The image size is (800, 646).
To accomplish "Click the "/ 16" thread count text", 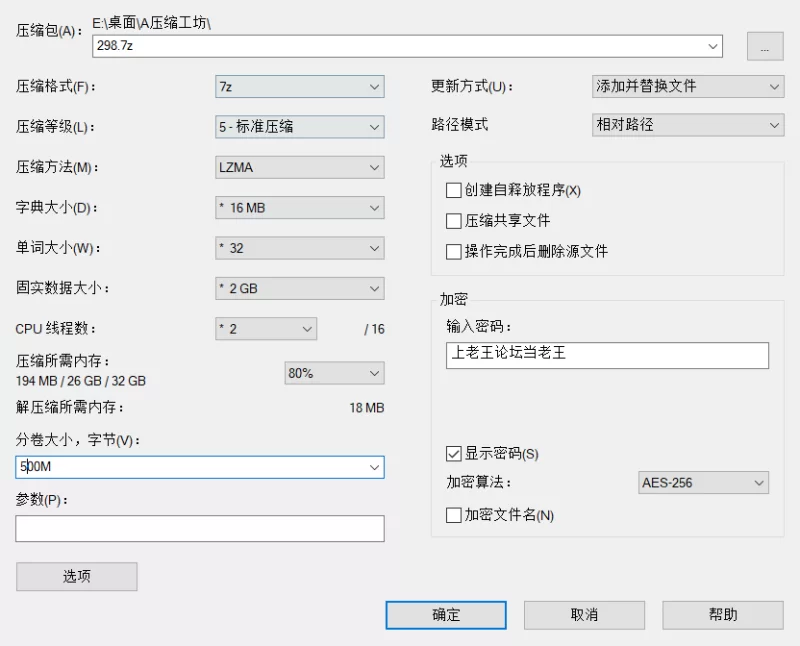I will (374, 329).
